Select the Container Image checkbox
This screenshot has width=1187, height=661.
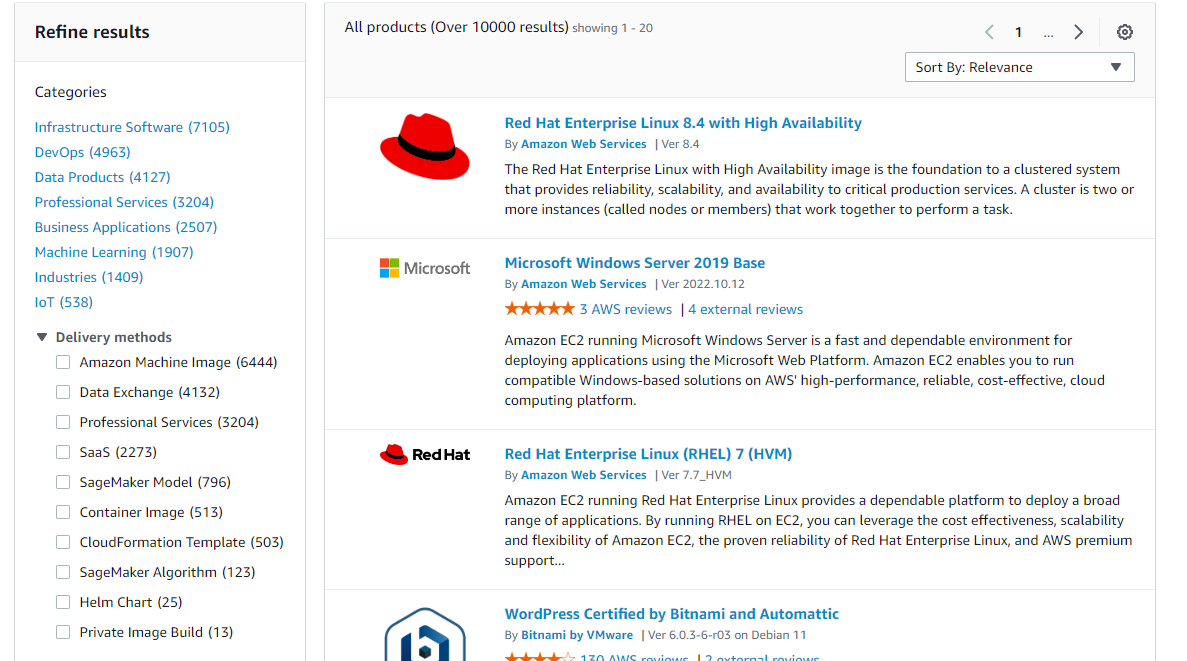pos(63,512)
